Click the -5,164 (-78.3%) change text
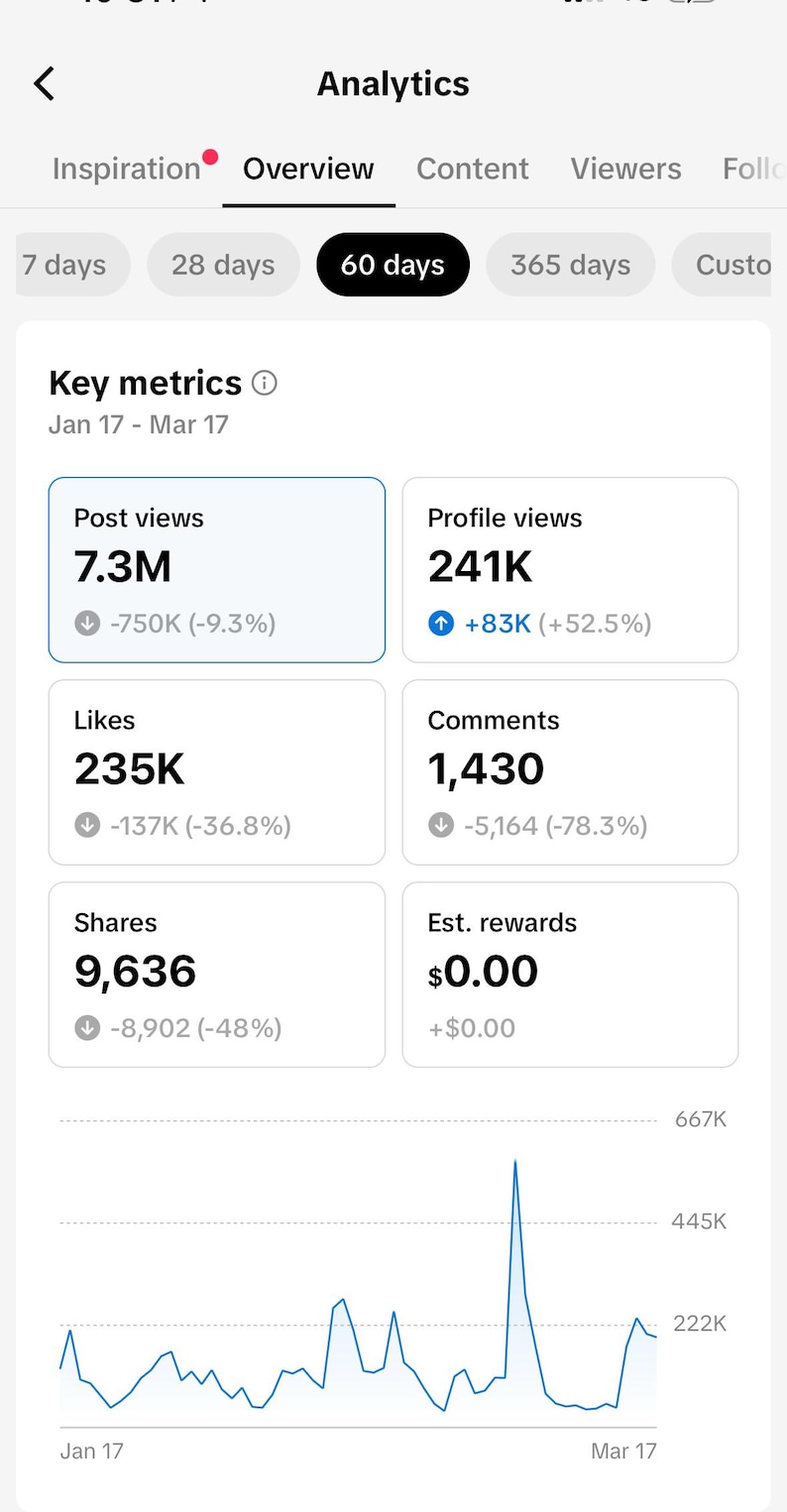Image resolution: width=787 pixels, height=1512 pixels. tap(556, 826)
